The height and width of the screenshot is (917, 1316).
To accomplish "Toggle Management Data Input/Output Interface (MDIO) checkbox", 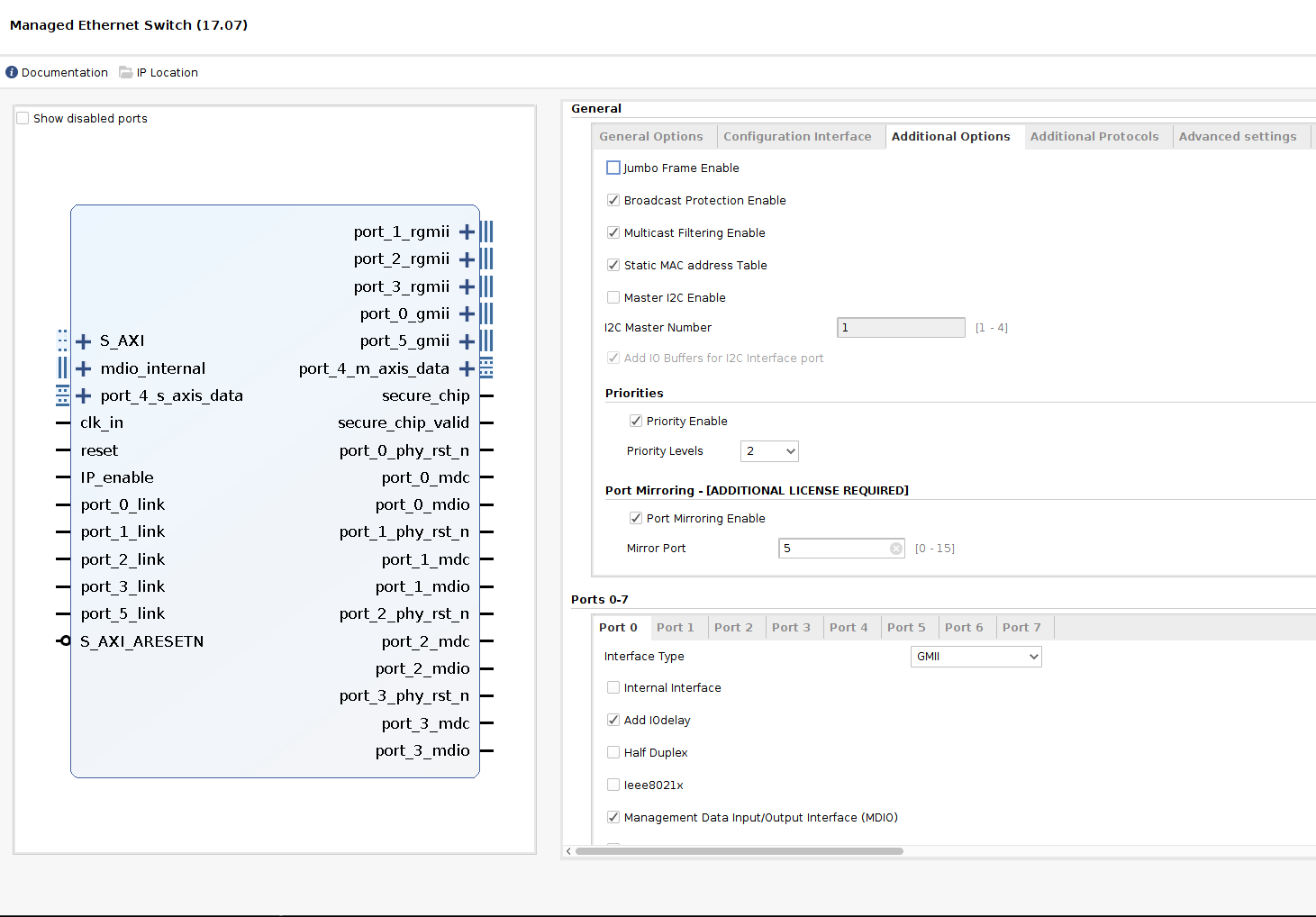I will 613,817.
